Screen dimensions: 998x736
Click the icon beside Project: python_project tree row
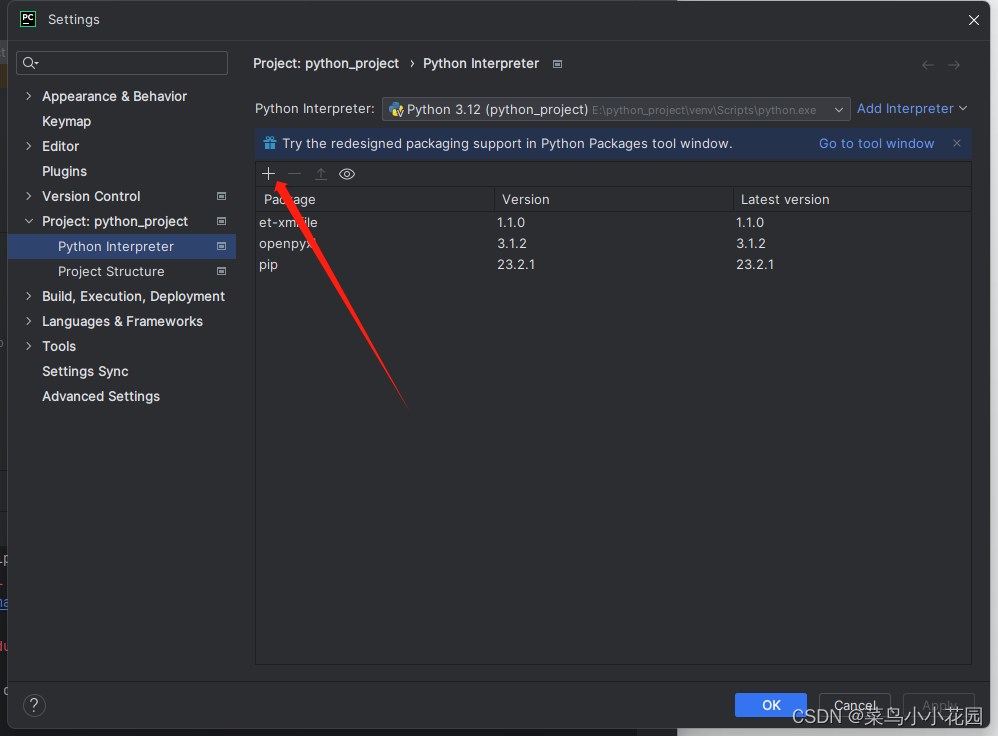(221, 221)
